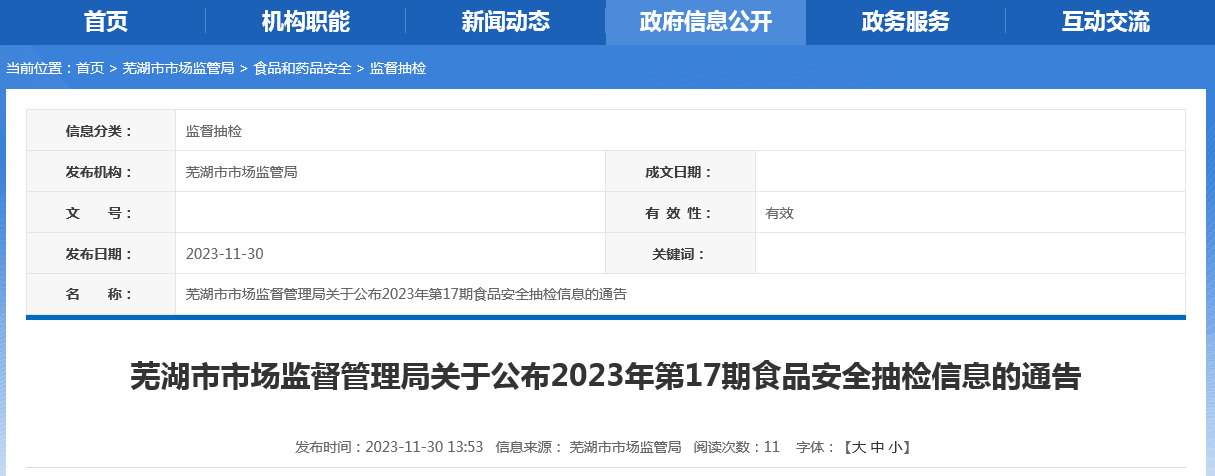The image size is (1215, 476).
Task: Open the 首页 navigation tab
Action: [106, 22]
